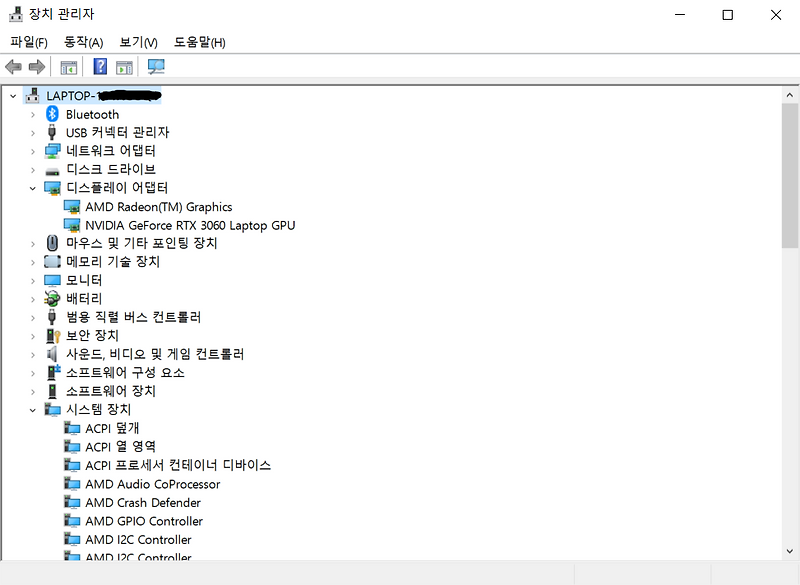Open the 동작(A) menu
The width and height of the screenshot is (800, 585).
click(83, 42)
